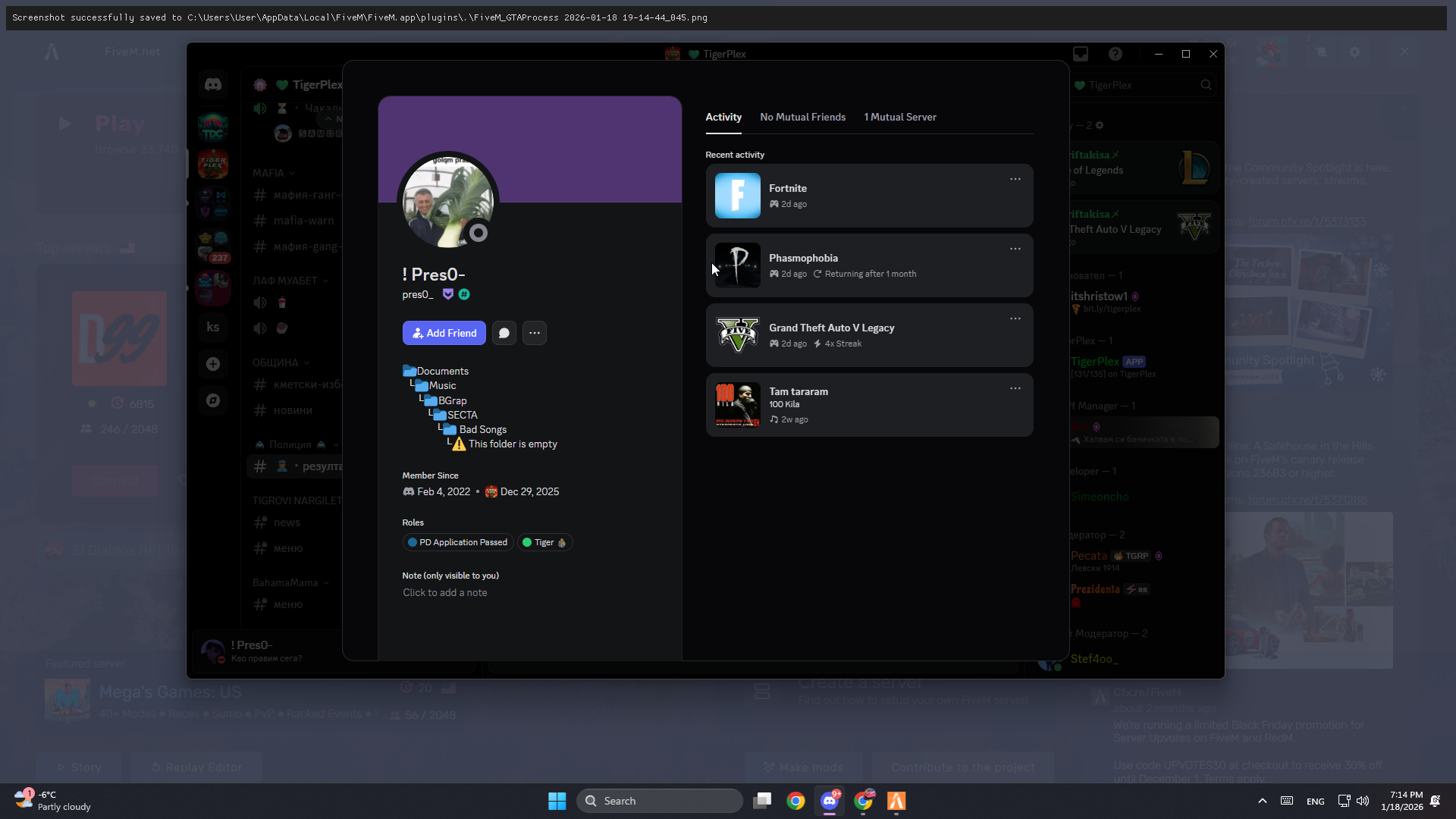The height and width of the screenshot is (819, 1456).
Task: Open the Fortnite activity options menu
Action: click(1015, 179)
